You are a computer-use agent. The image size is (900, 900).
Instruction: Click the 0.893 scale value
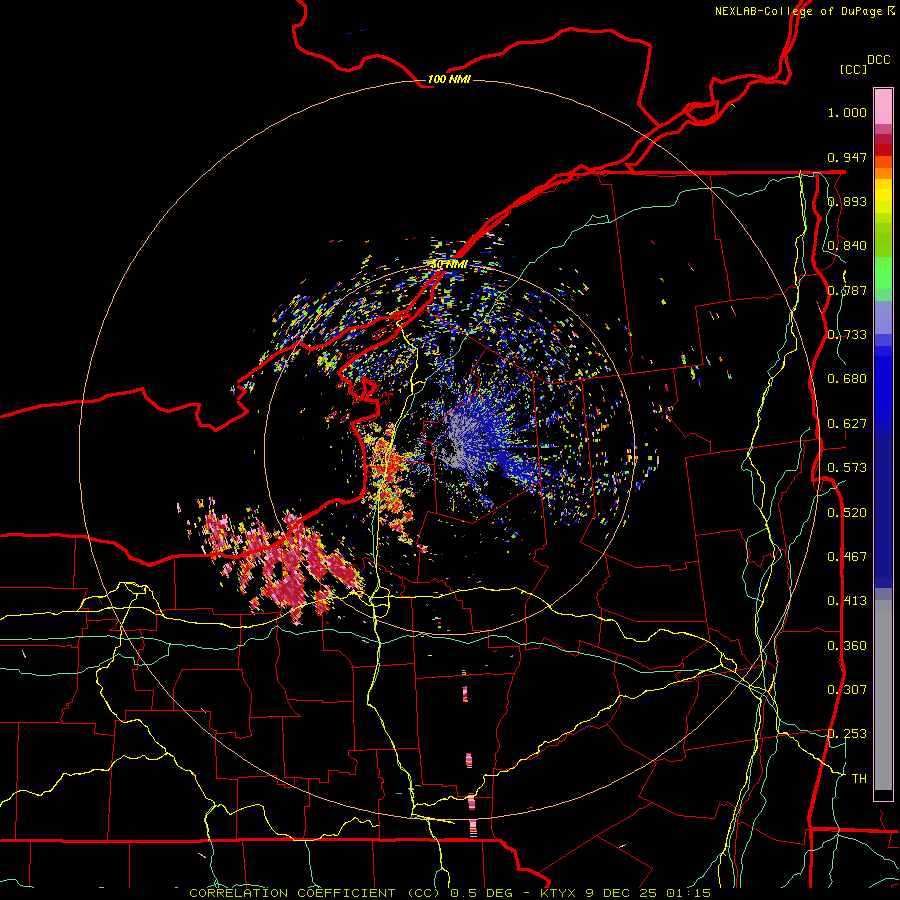pos(847,201)
